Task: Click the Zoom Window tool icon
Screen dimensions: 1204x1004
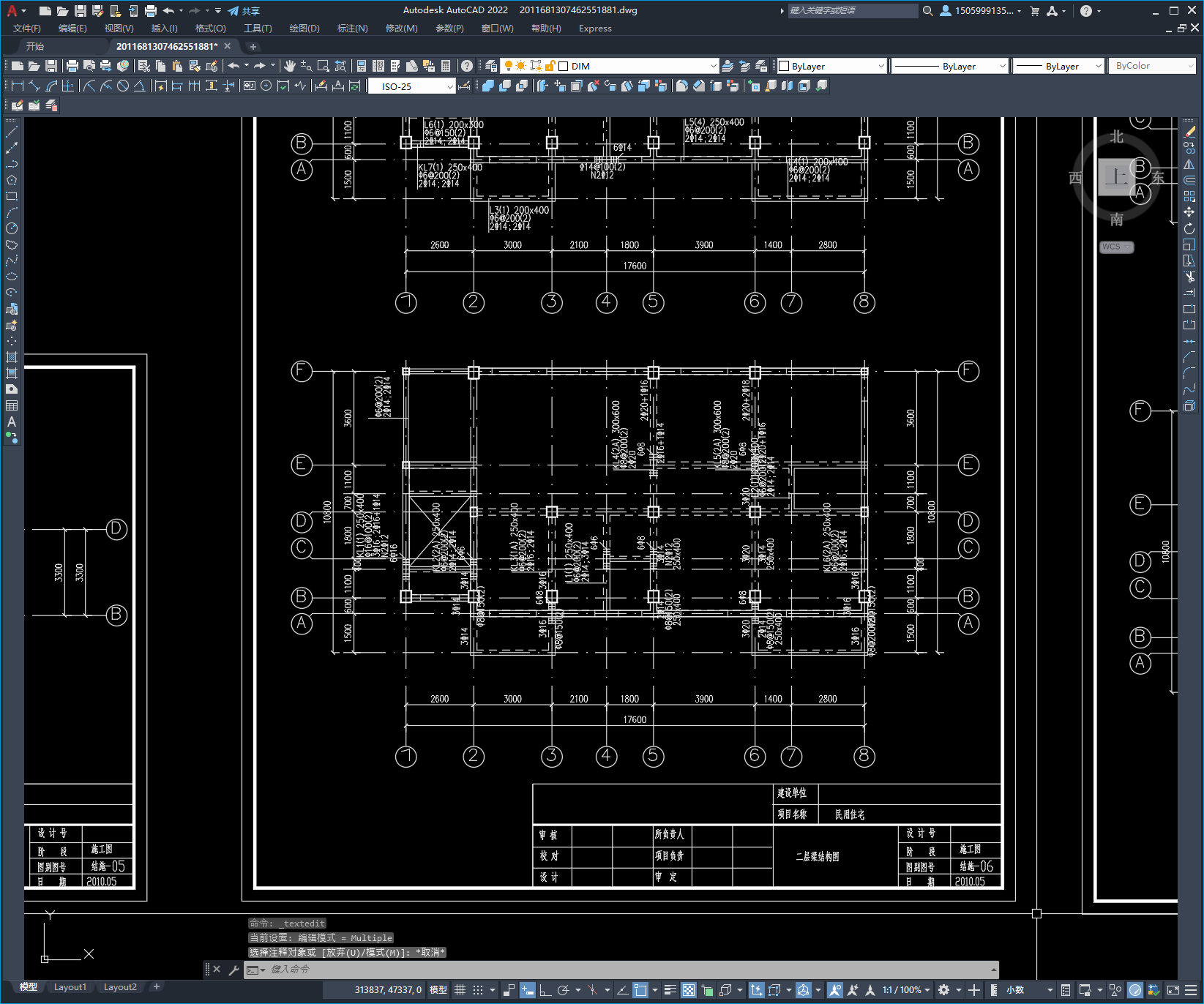Action: [x=324, y=66]
